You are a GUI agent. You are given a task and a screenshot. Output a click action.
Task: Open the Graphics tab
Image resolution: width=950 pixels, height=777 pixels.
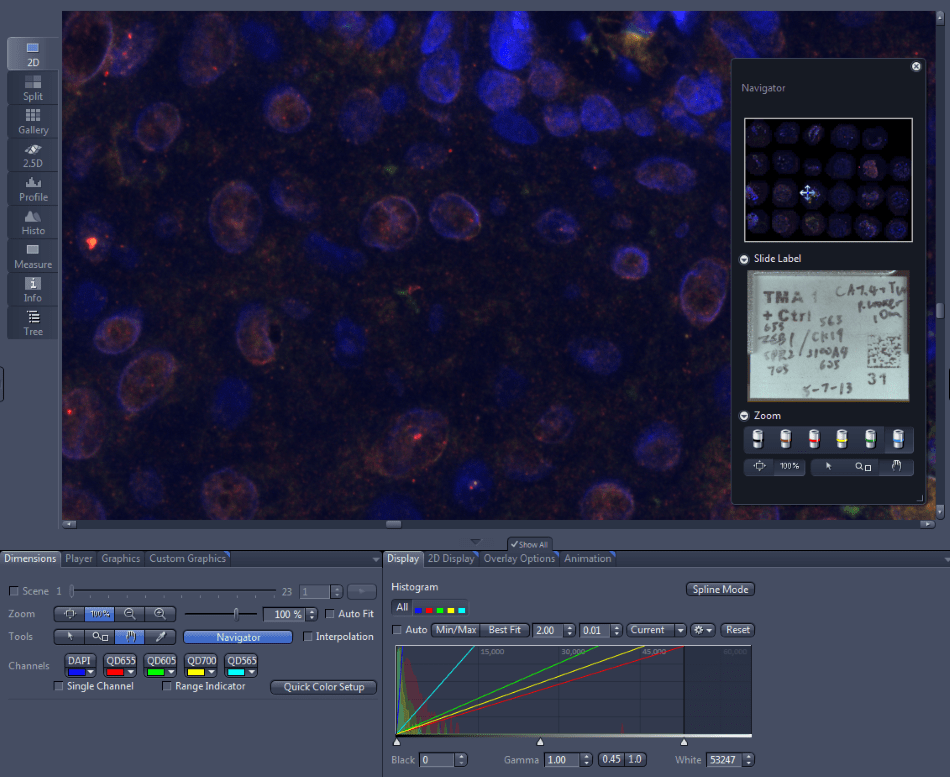(x=121, y=559)
